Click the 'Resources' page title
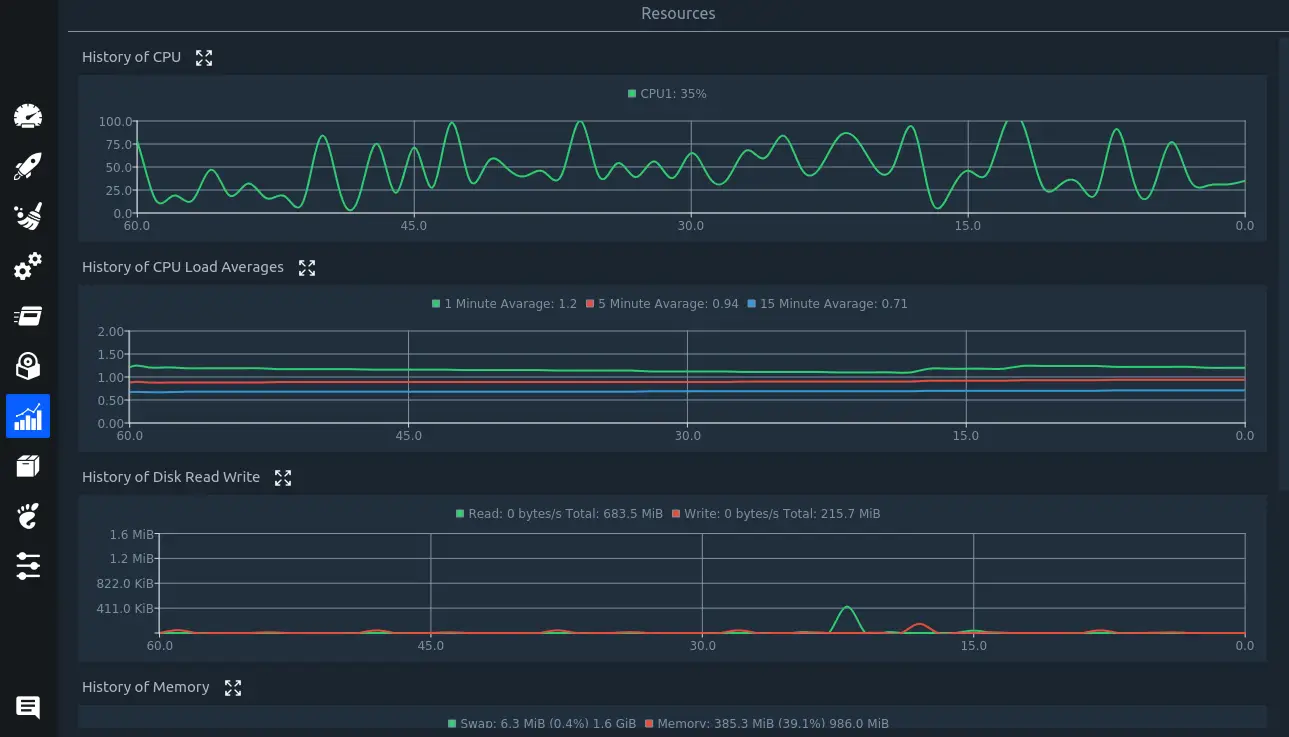 678,14
